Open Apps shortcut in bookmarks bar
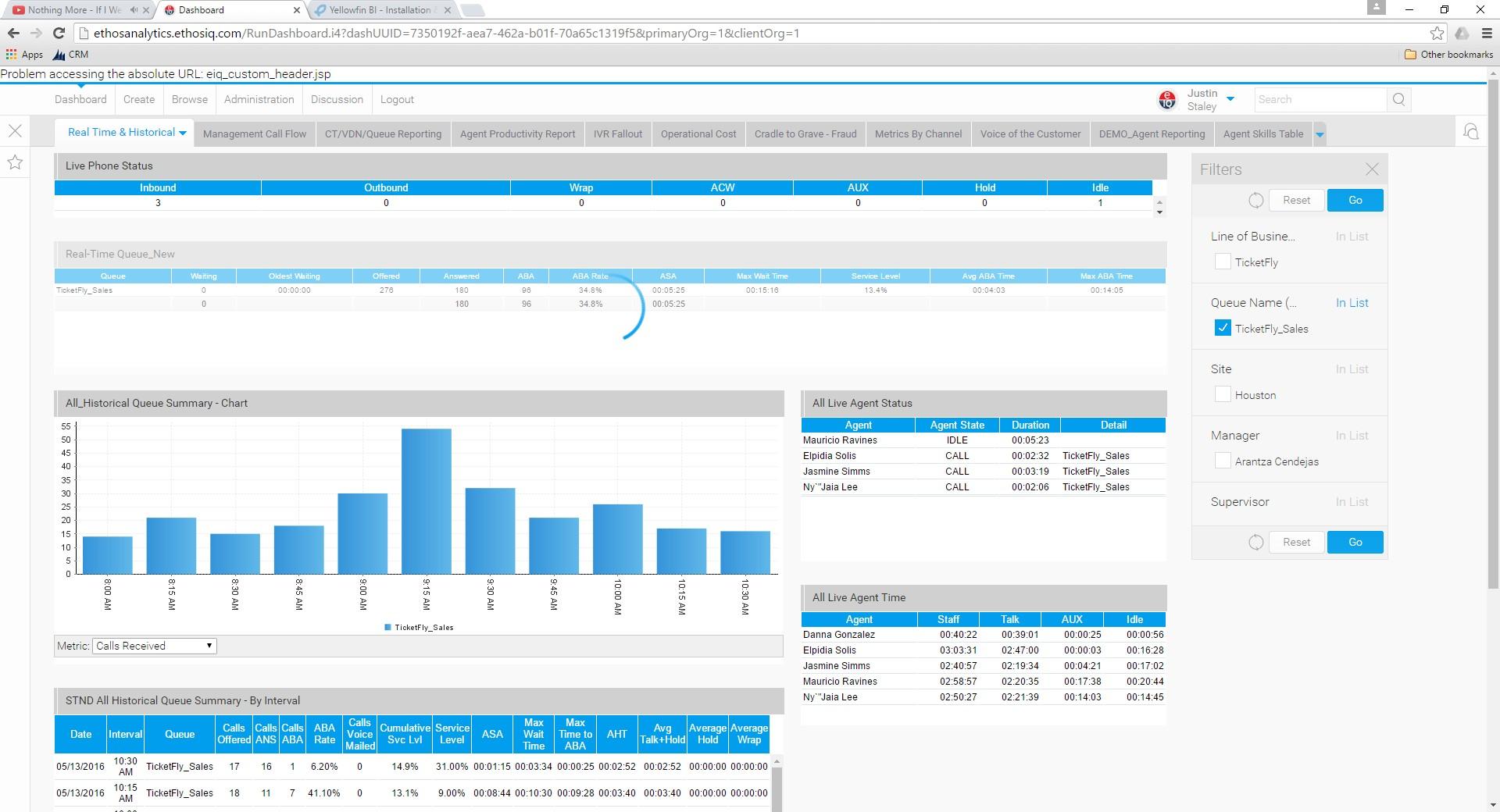The width and height of the screenshot is (1500, 812). (24, 55)
